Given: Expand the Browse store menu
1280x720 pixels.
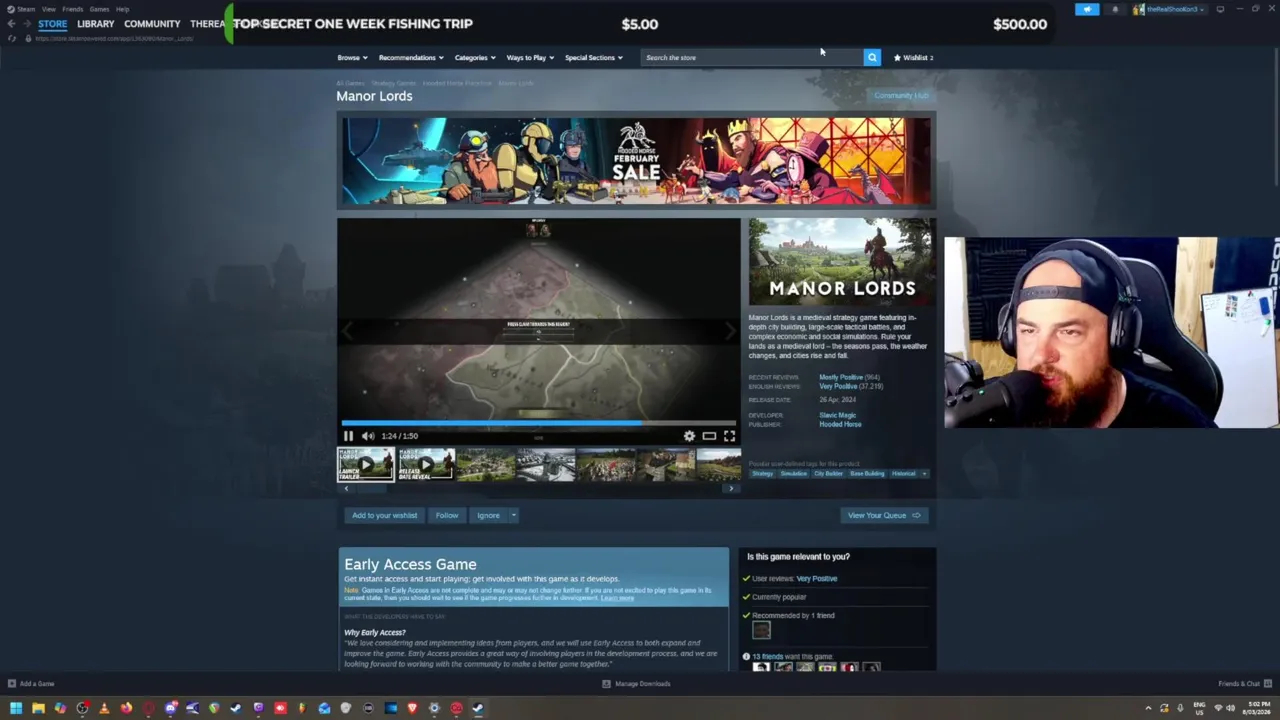Looking at the screenshot, I should pos(352,57).
